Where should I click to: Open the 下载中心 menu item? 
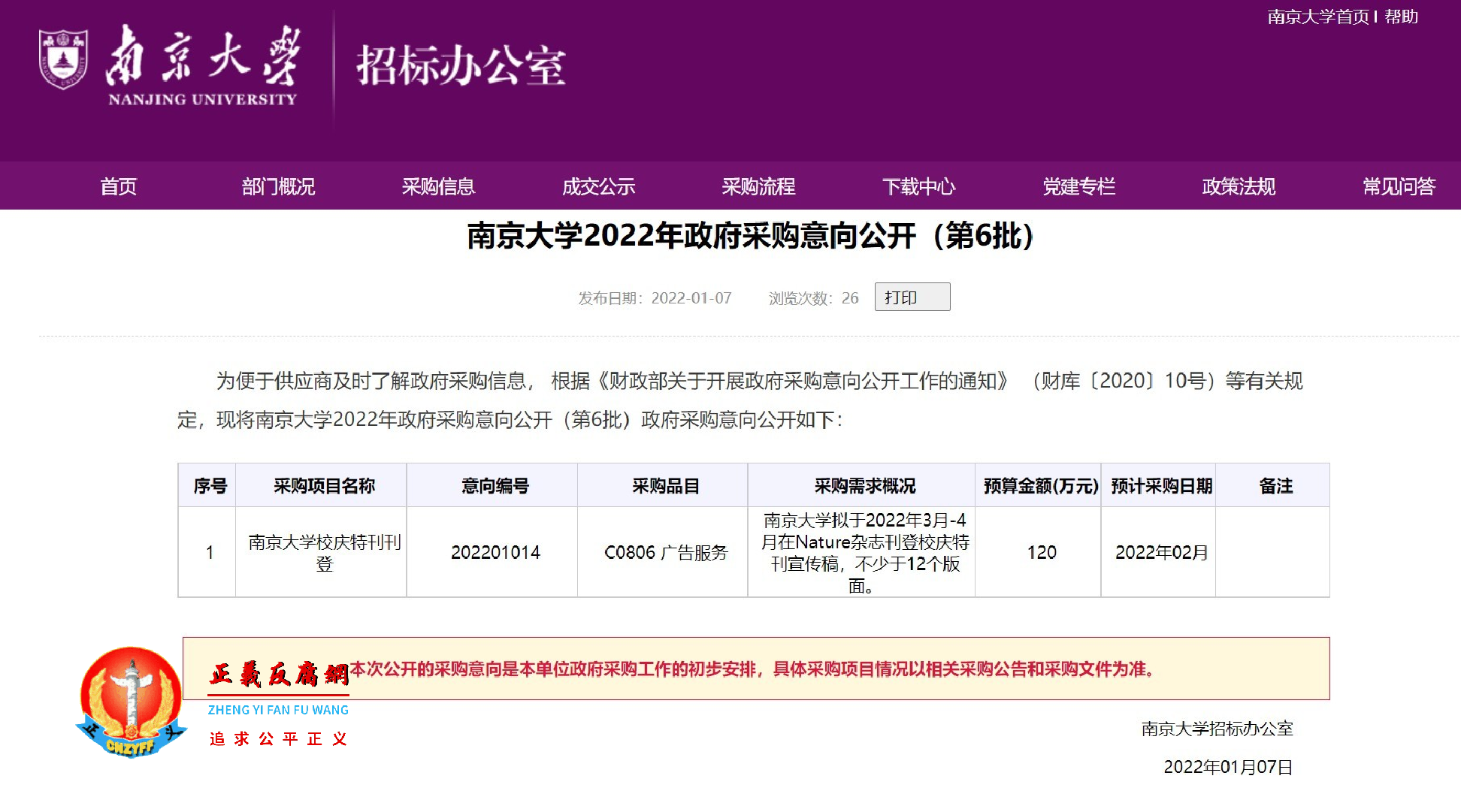(x=918, y=186)
